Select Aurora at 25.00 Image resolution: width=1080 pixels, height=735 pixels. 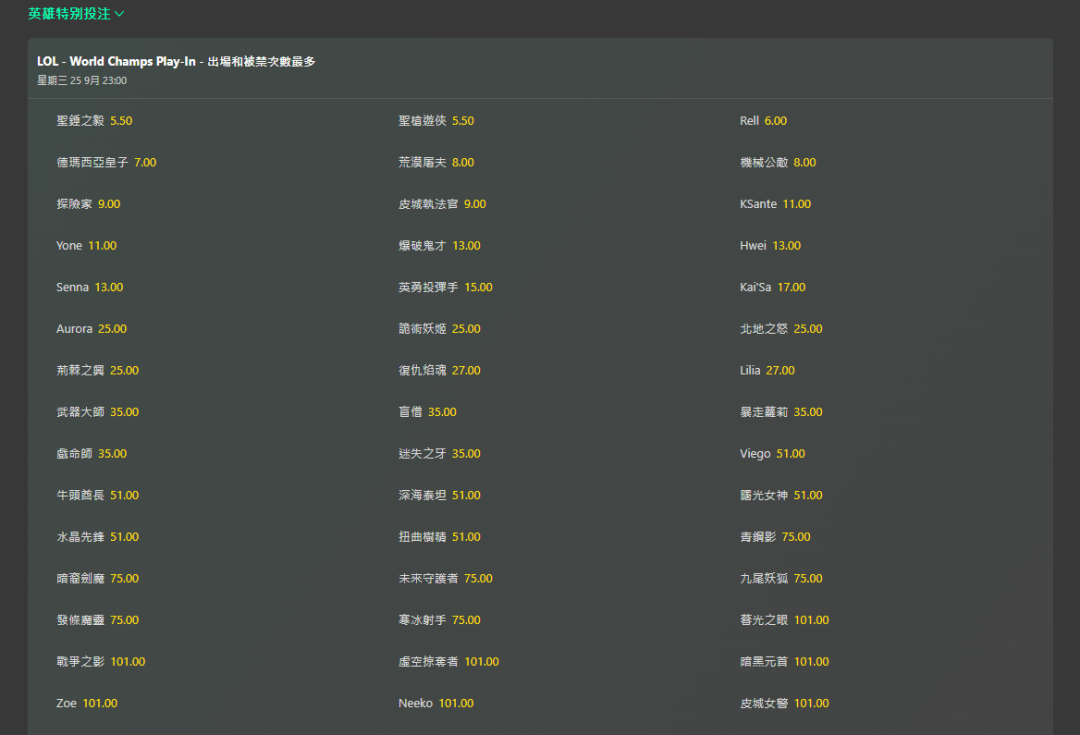point(112,329)
